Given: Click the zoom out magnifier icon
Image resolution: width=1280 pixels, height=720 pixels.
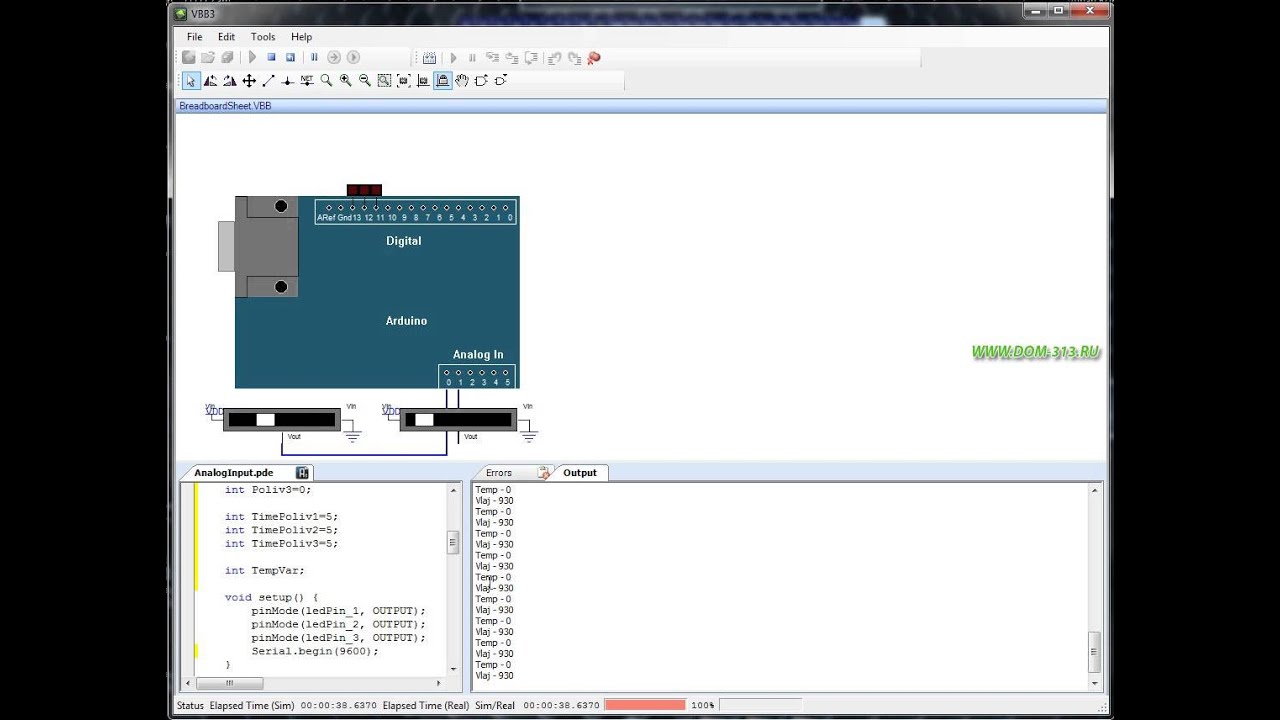Looking at the screenshot, I should click(365, 81).
